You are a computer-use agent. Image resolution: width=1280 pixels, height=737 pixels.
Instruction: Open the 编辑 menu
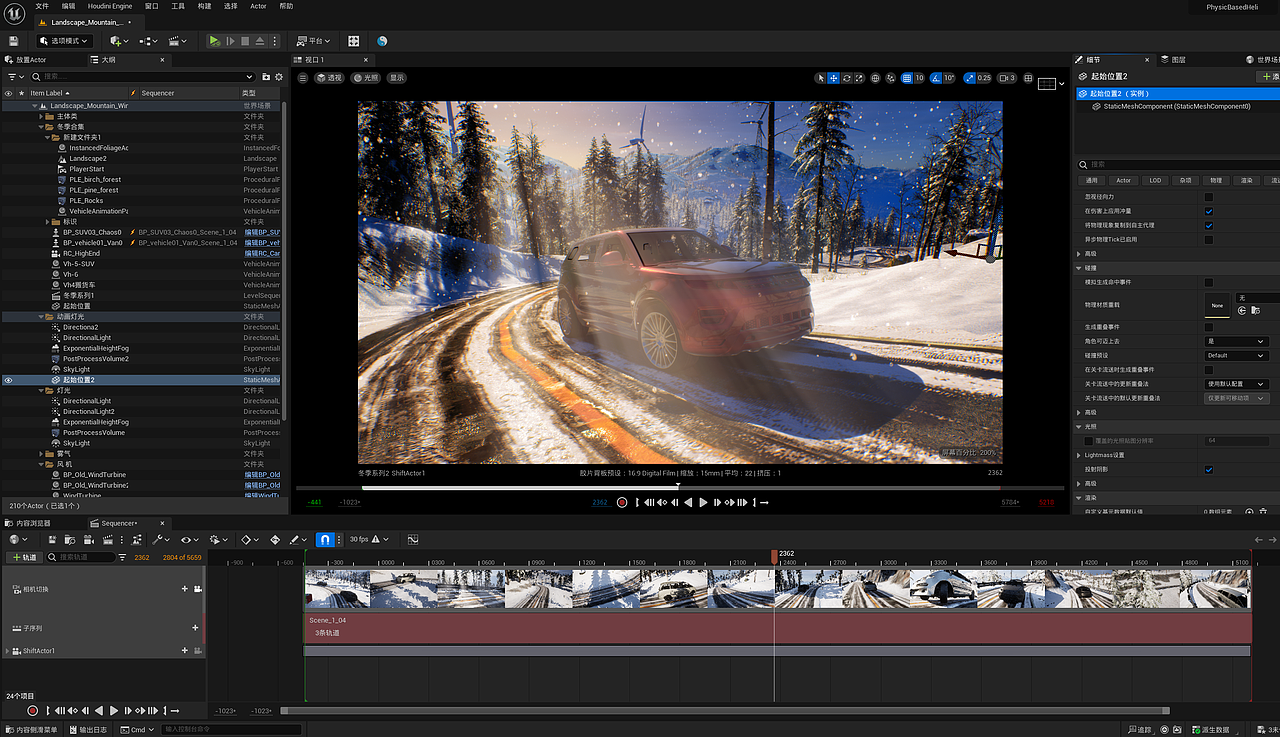(x=70, y=6)
